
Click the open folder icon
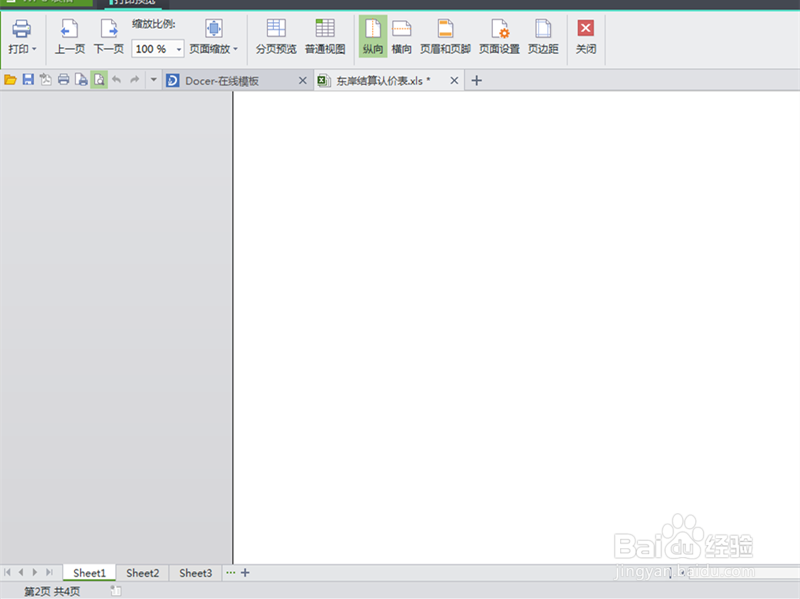coord(10,80)
